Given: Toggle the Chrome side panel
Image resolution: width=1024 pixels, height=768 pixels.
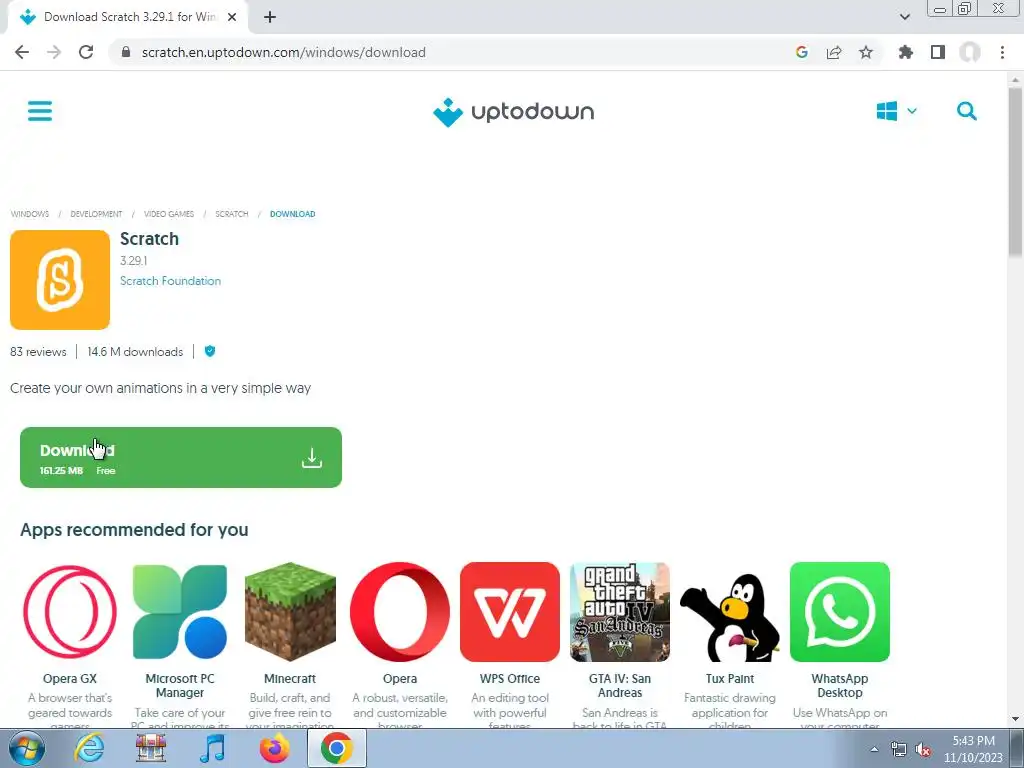Looking at the screenshot, I should (938, 52).
